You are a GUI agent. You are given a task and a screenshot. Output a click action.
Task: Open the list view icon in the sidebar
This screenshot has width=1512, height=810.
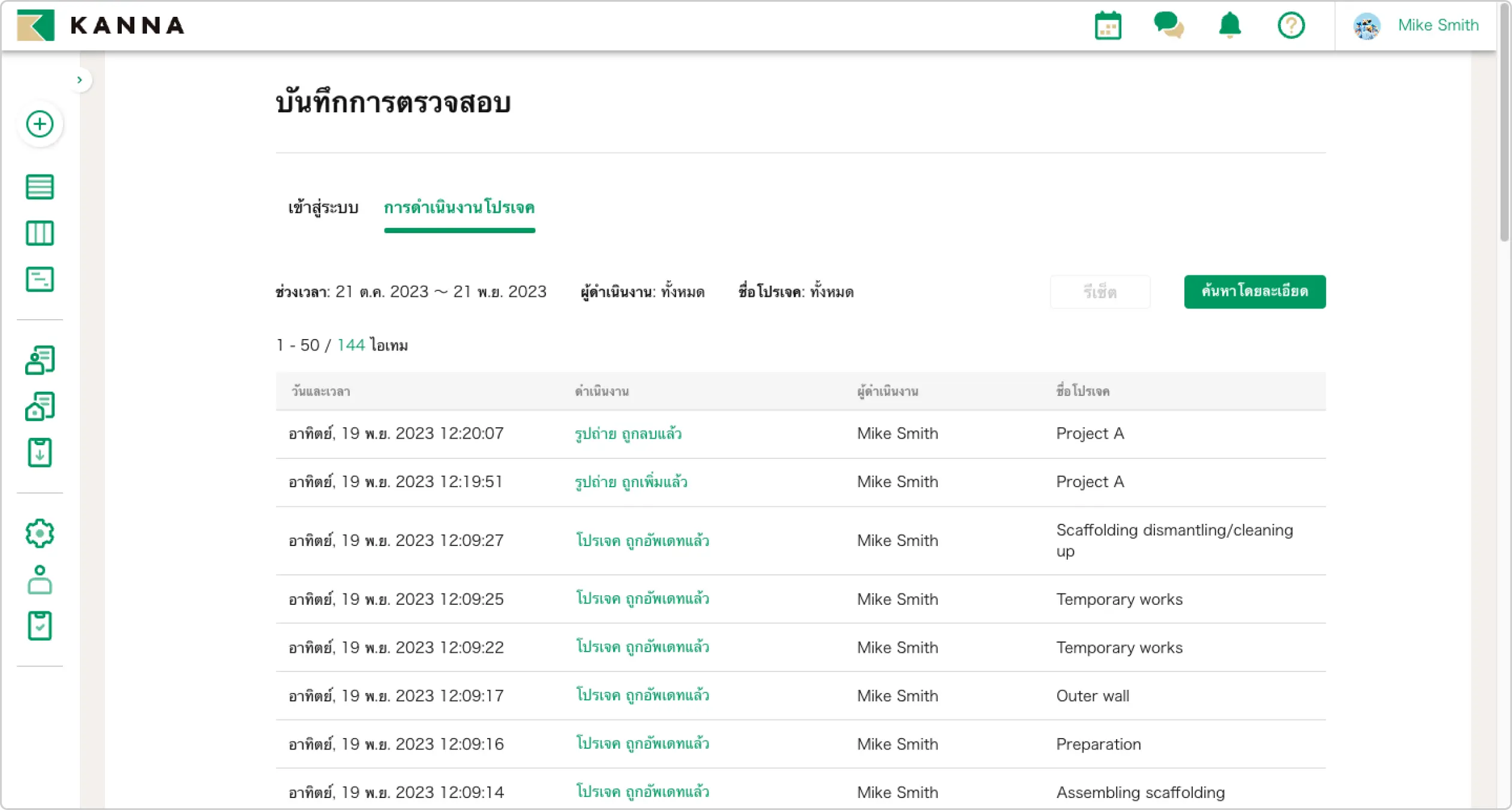tap(40, 187)
